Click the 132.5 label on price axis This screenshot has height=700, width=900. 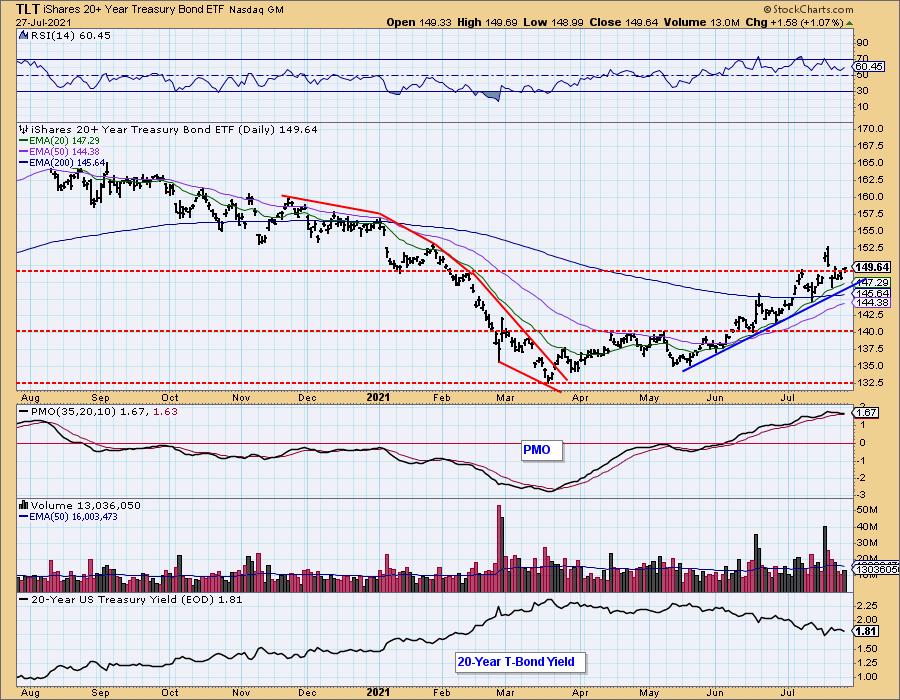pyautogui.click(x=872, y=383)
